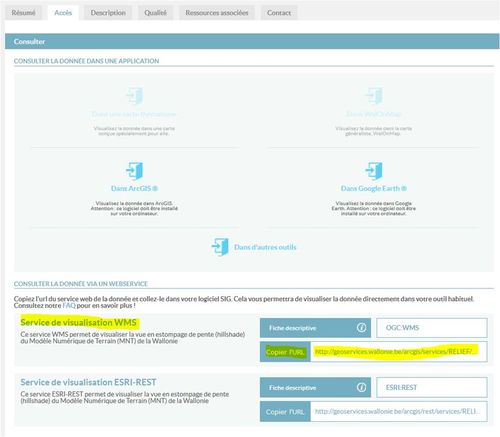Open the ArcGIS door-arrow icon
The width and height of the screenshot is (500, 437).
click(135, 171)
